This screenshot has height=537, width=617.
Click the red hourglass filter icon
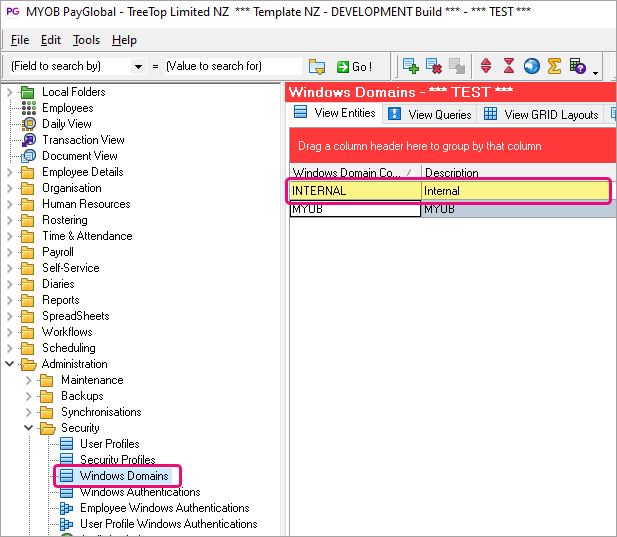click(x=509, y=66)
